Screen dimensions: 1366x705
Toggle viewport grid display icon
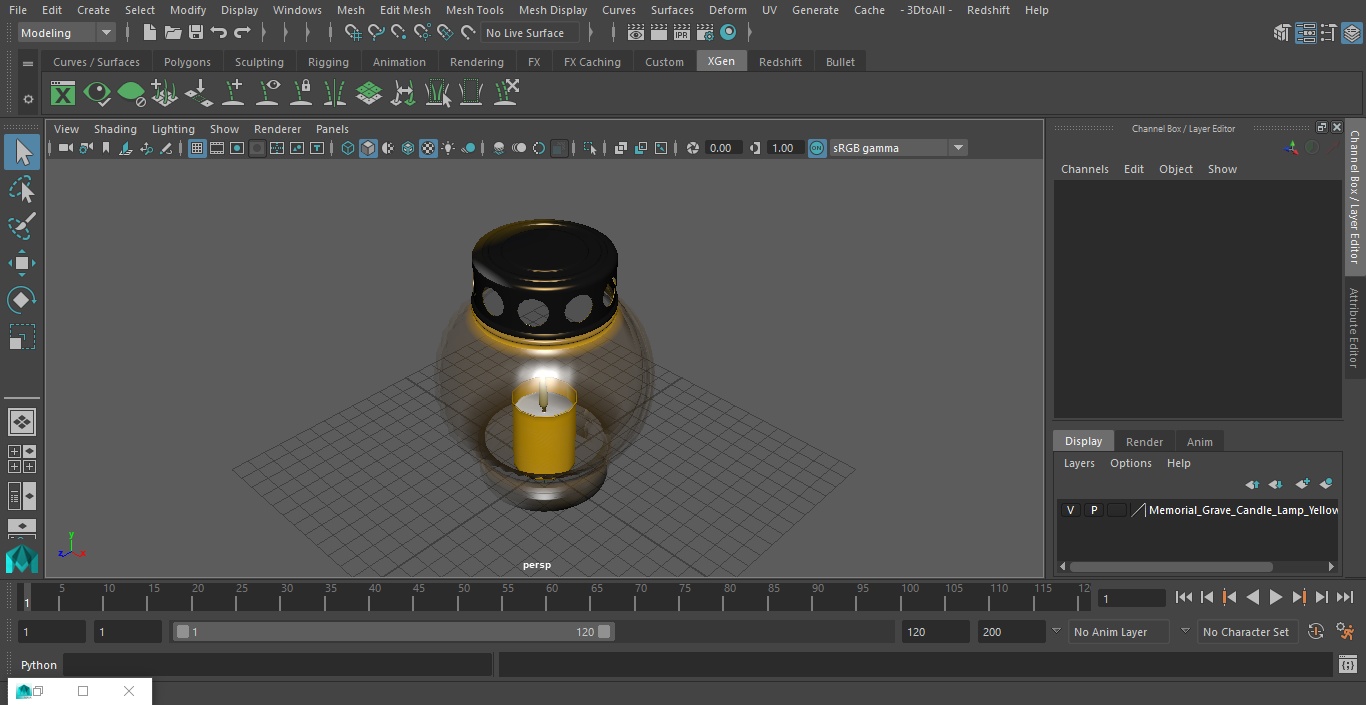click(x=197, y=148)
